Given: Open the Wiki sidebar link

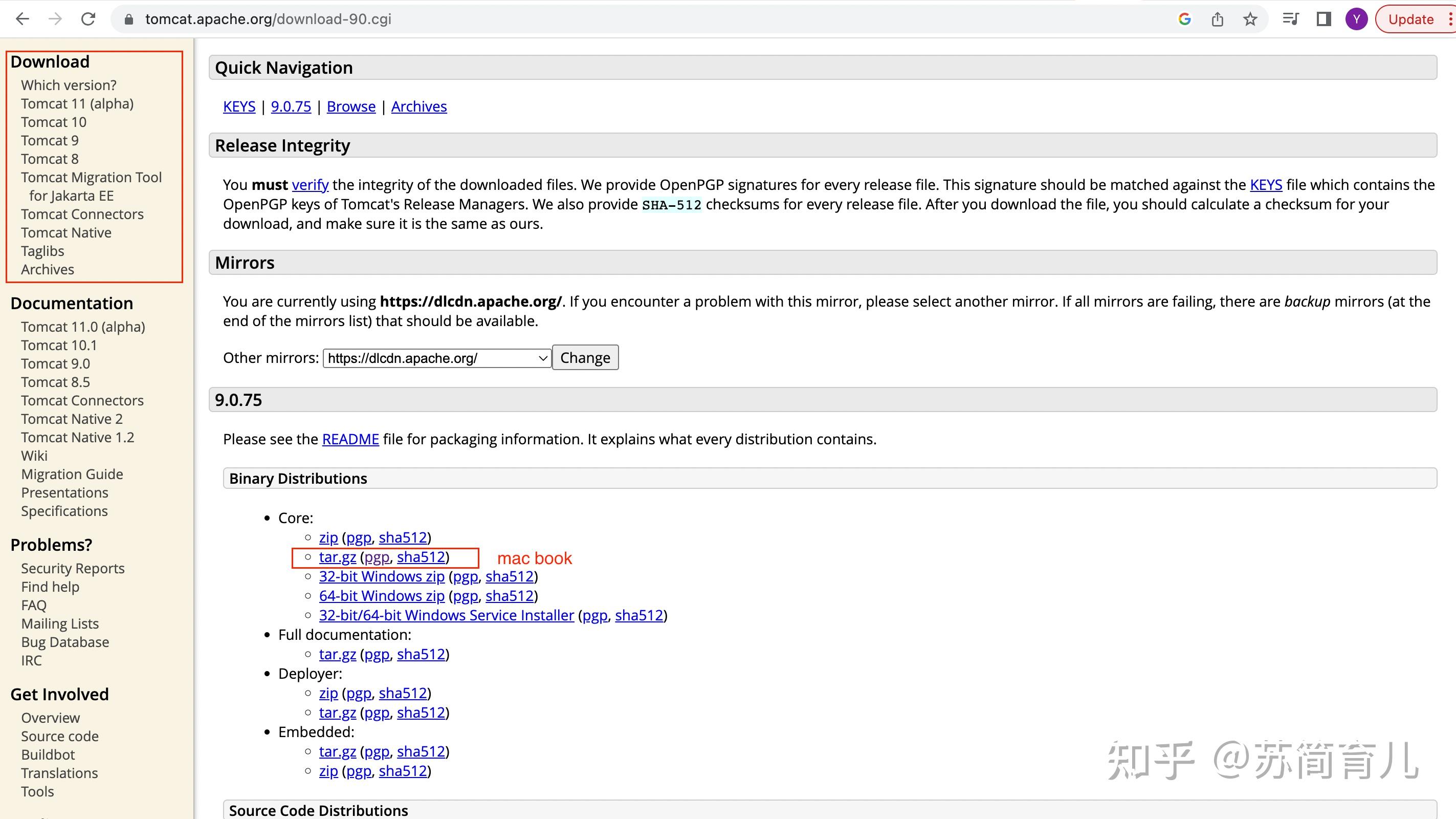Looking at the screenshot, I should [34, 456].
